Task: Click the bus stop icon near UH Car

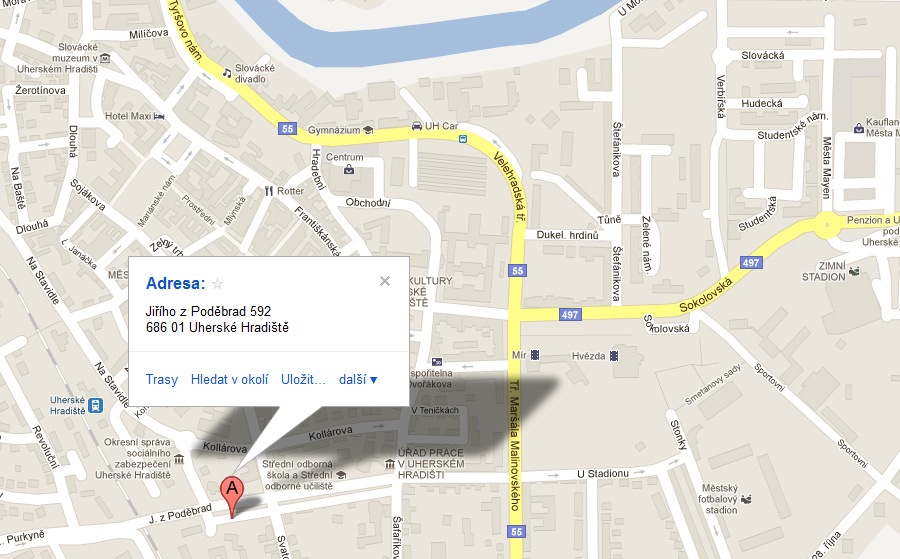Action: pyautogui.click(x=463, y=139)
